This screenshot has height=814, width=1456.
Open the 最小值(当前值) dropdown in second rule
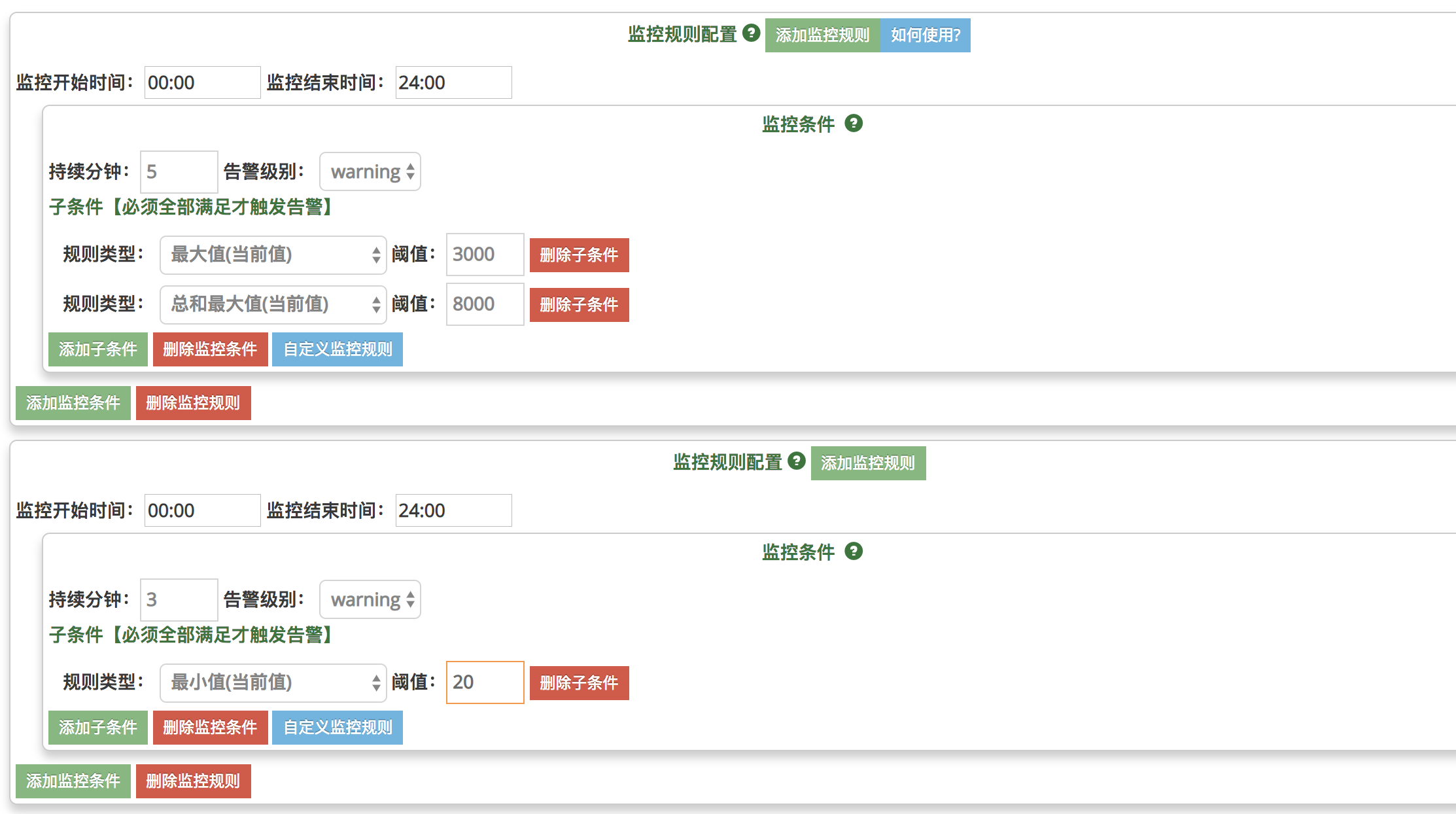(x=273, y=682)
